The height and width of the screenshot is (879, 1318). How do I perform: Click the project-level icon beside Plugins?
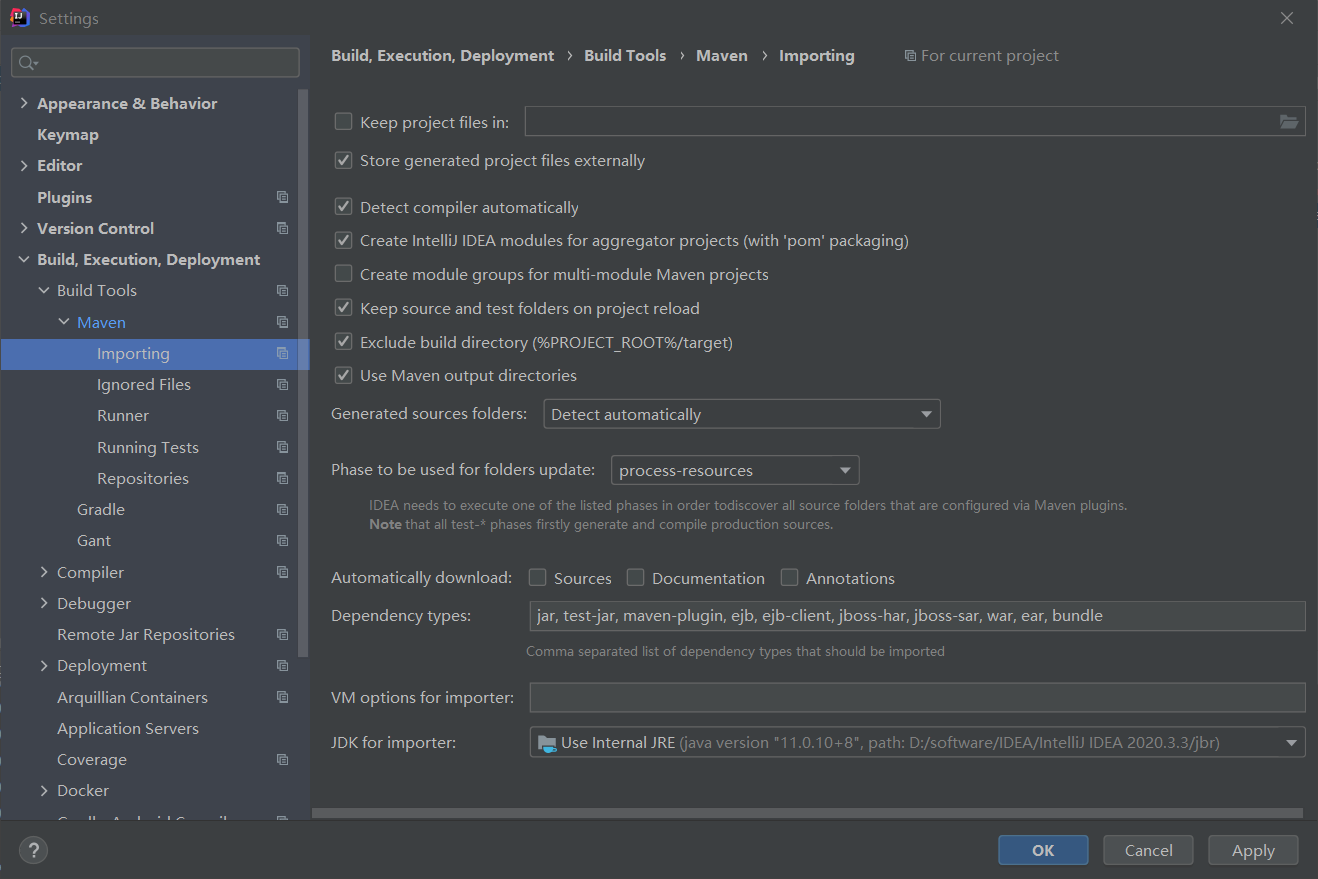coord(283,197)
